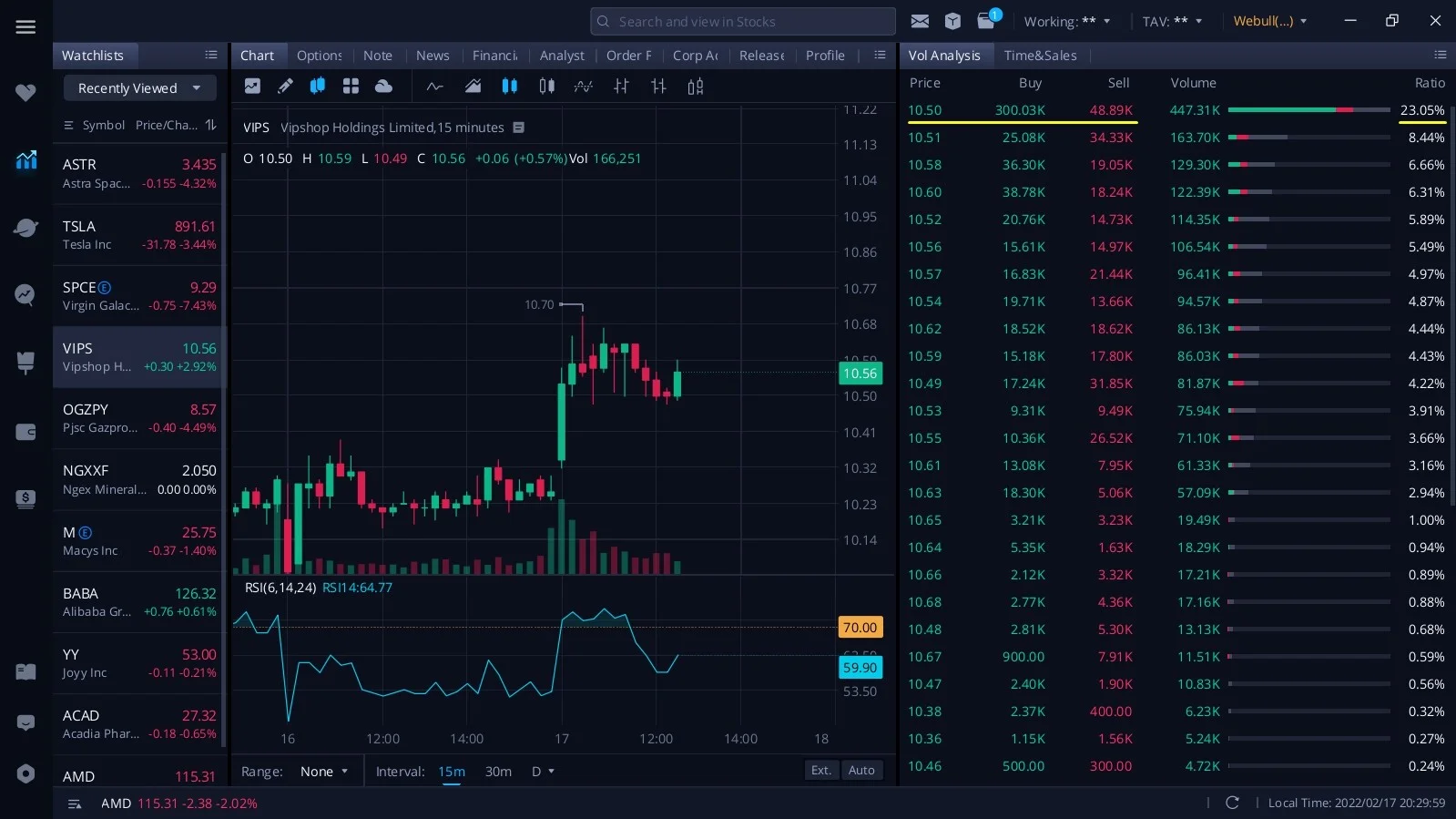
Task: Select TSLA in the watchlist
Action: click(x=139, y=235)
